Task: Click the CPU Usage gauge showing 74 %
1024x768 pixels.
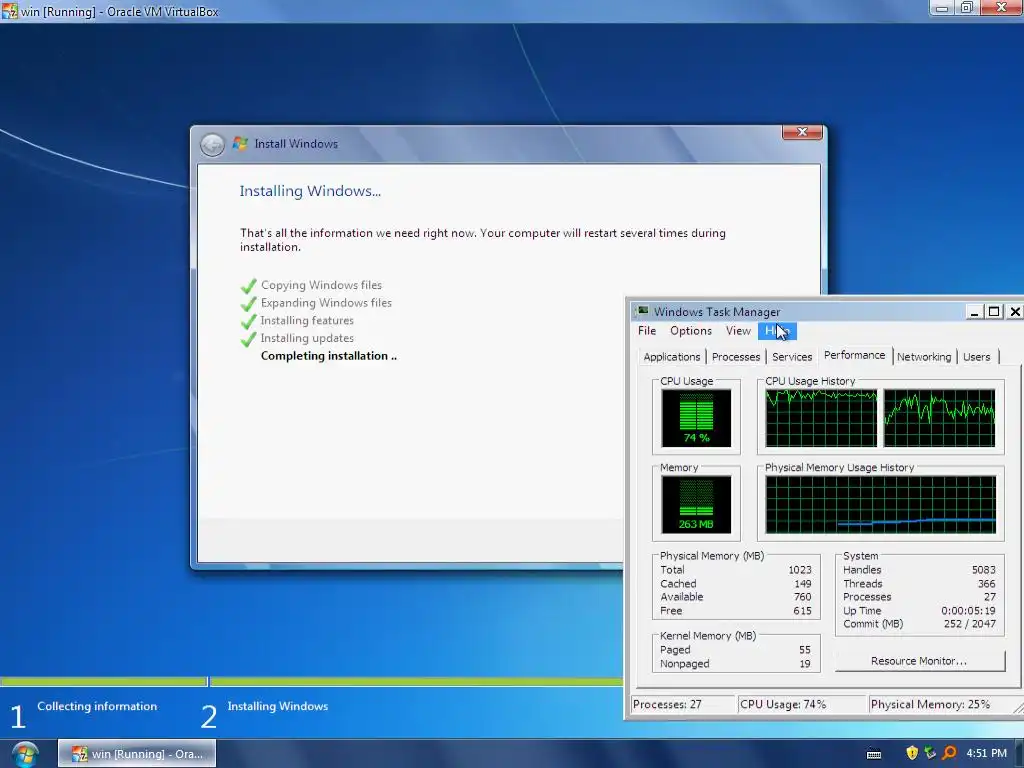Action: click(x=696, y=418)
